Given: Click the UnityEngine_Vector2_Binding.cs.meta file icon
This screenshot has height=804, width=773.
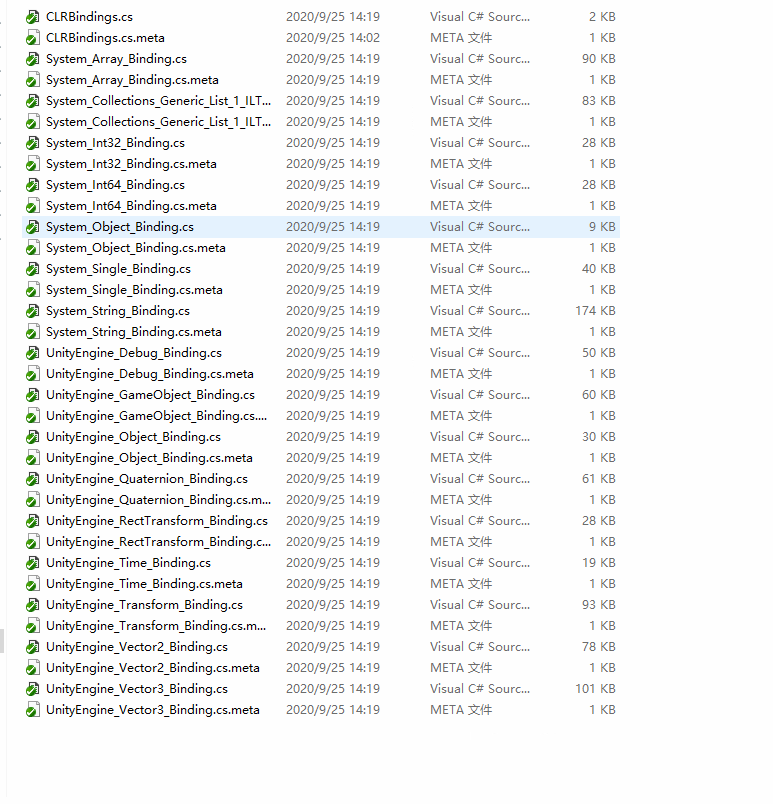Looking at the screenshot, I should pos(34,668).
